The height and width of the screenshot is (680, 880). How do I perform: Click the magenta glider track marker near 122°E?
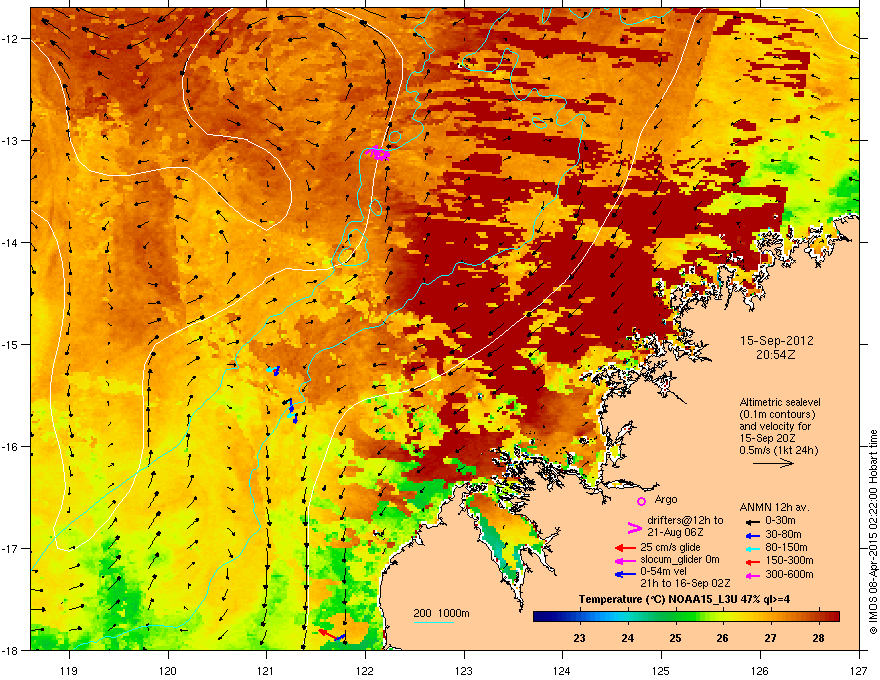point(377,153)
